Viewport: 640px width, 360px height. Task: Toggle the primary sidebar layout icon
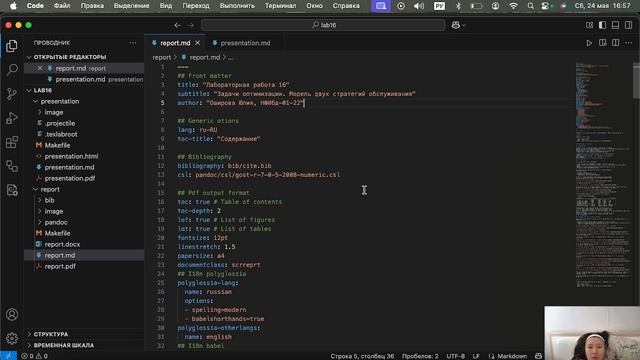(x=602, y=25)
